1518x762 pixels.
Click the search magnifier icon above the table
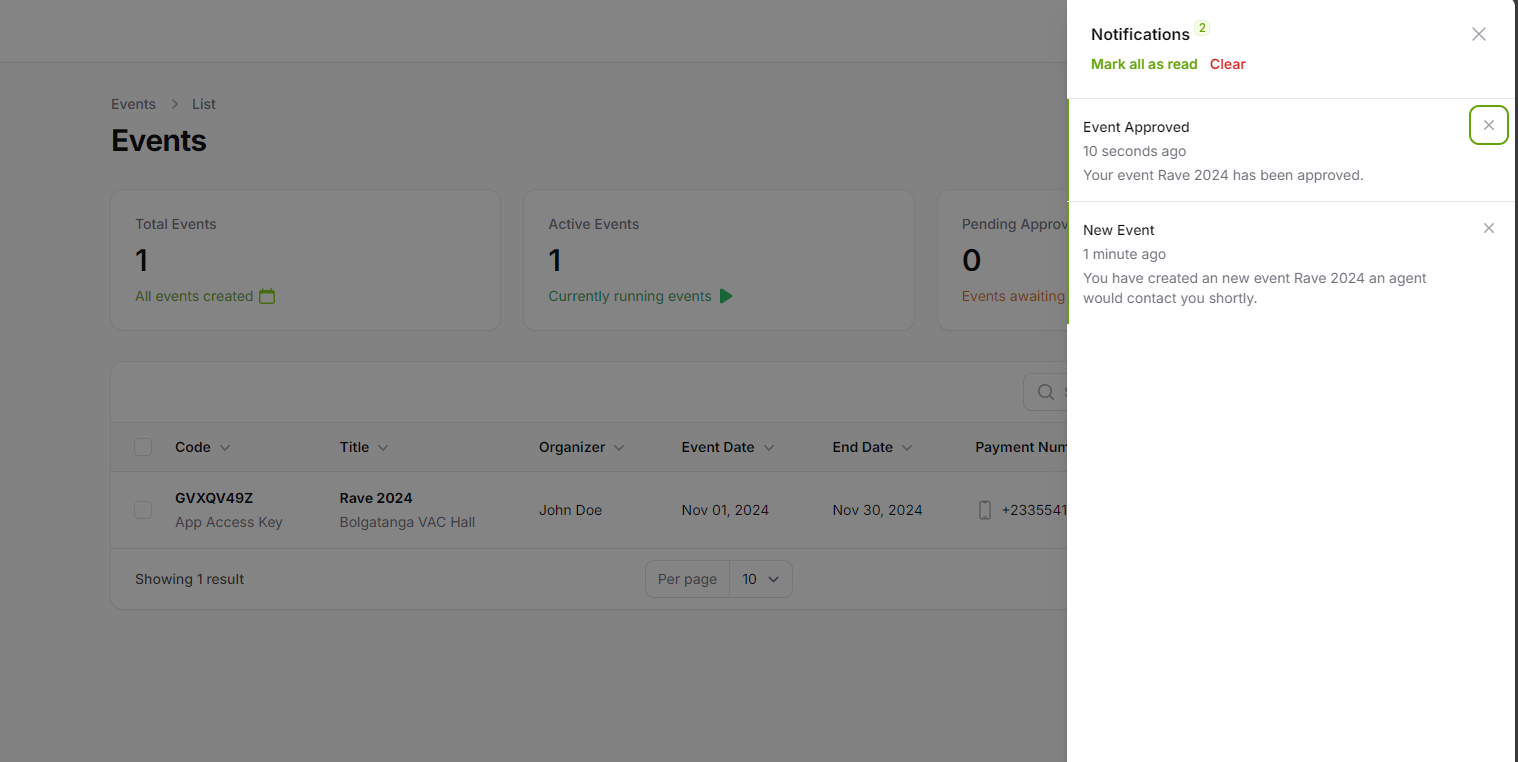[1046, 392]
